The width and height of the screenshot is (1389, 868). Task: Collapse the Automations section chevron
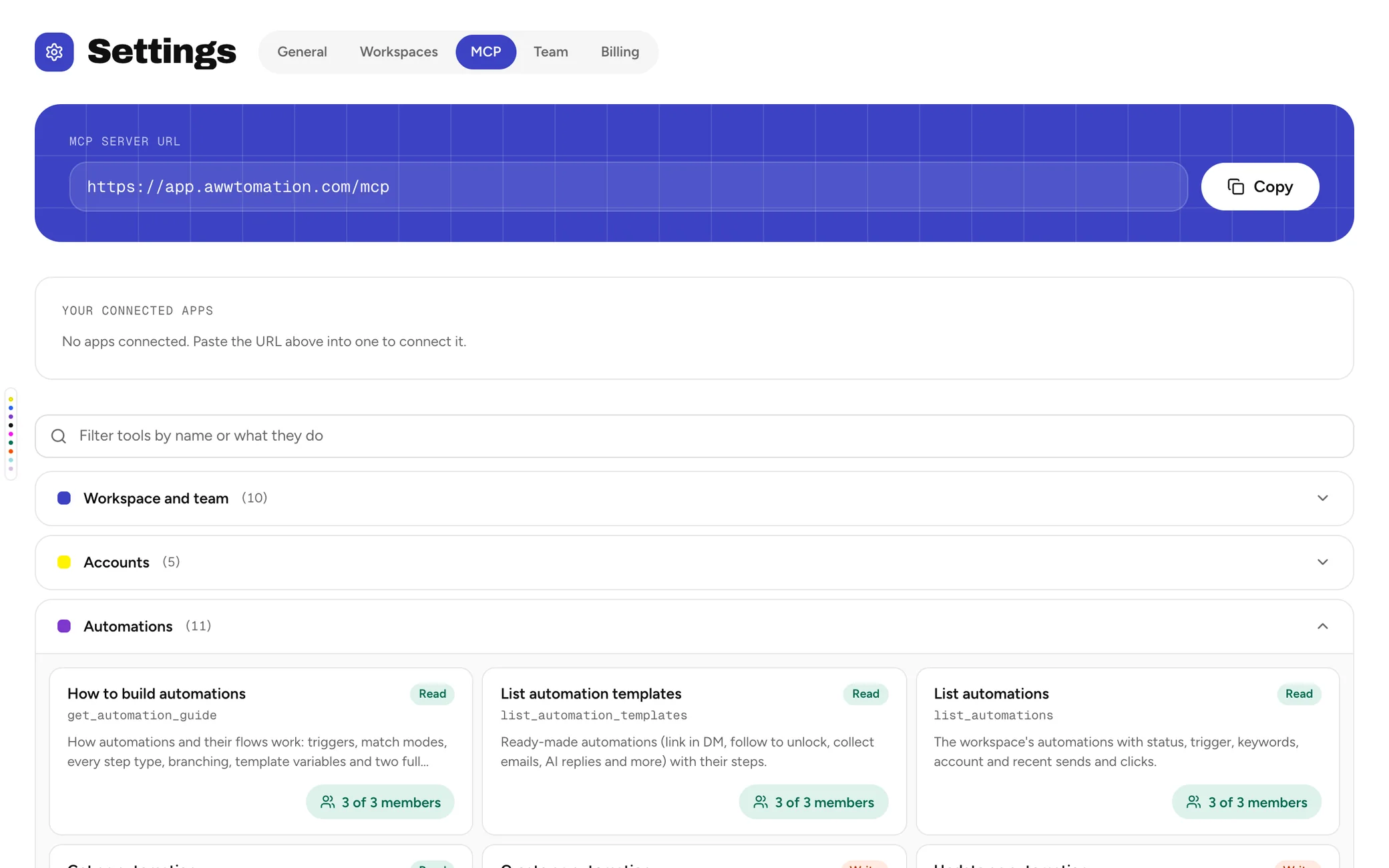pyautogui.click(x=1322, y=626)
